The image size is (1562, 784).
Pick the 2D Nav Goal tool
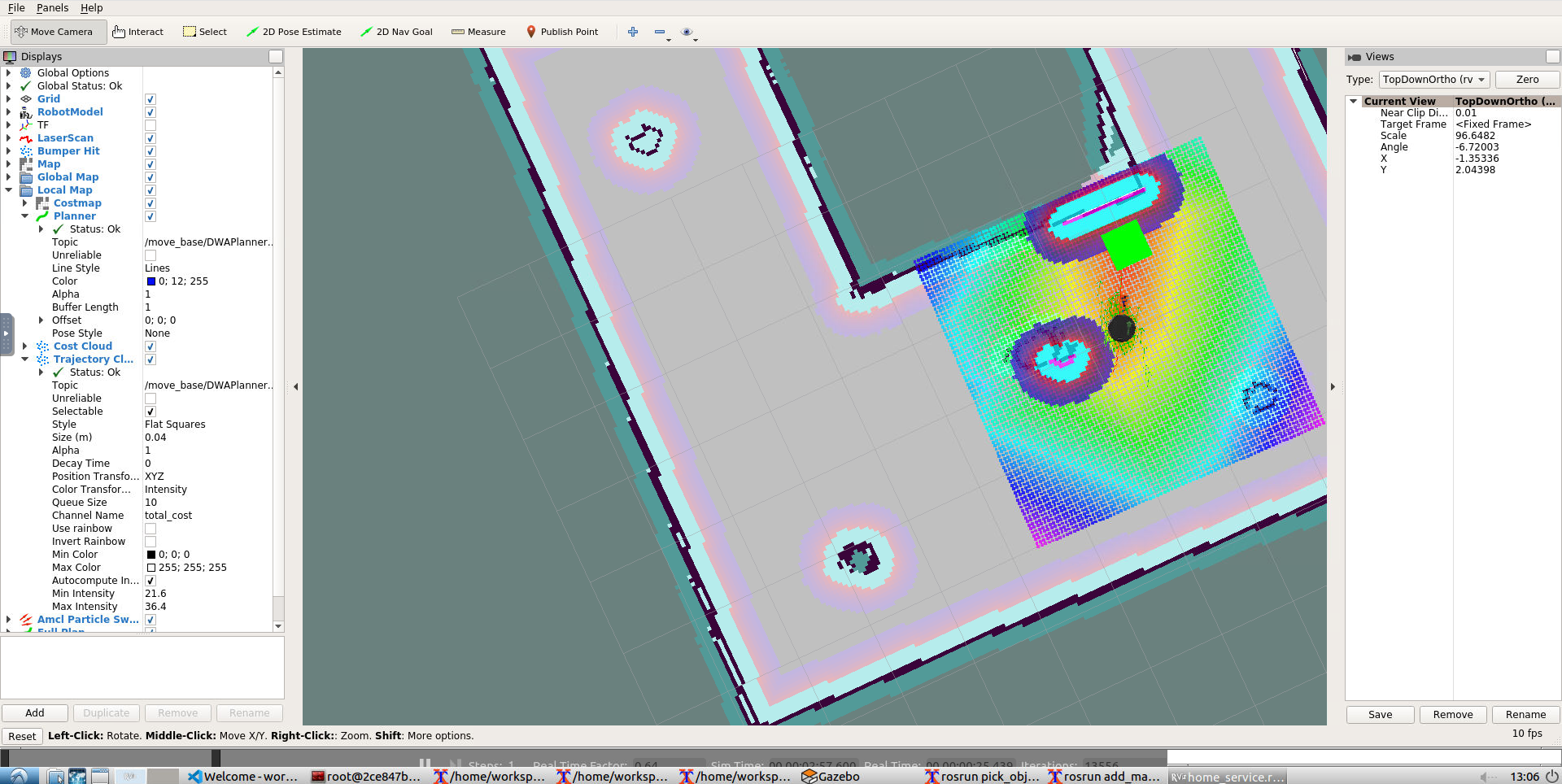pos(396,32)
